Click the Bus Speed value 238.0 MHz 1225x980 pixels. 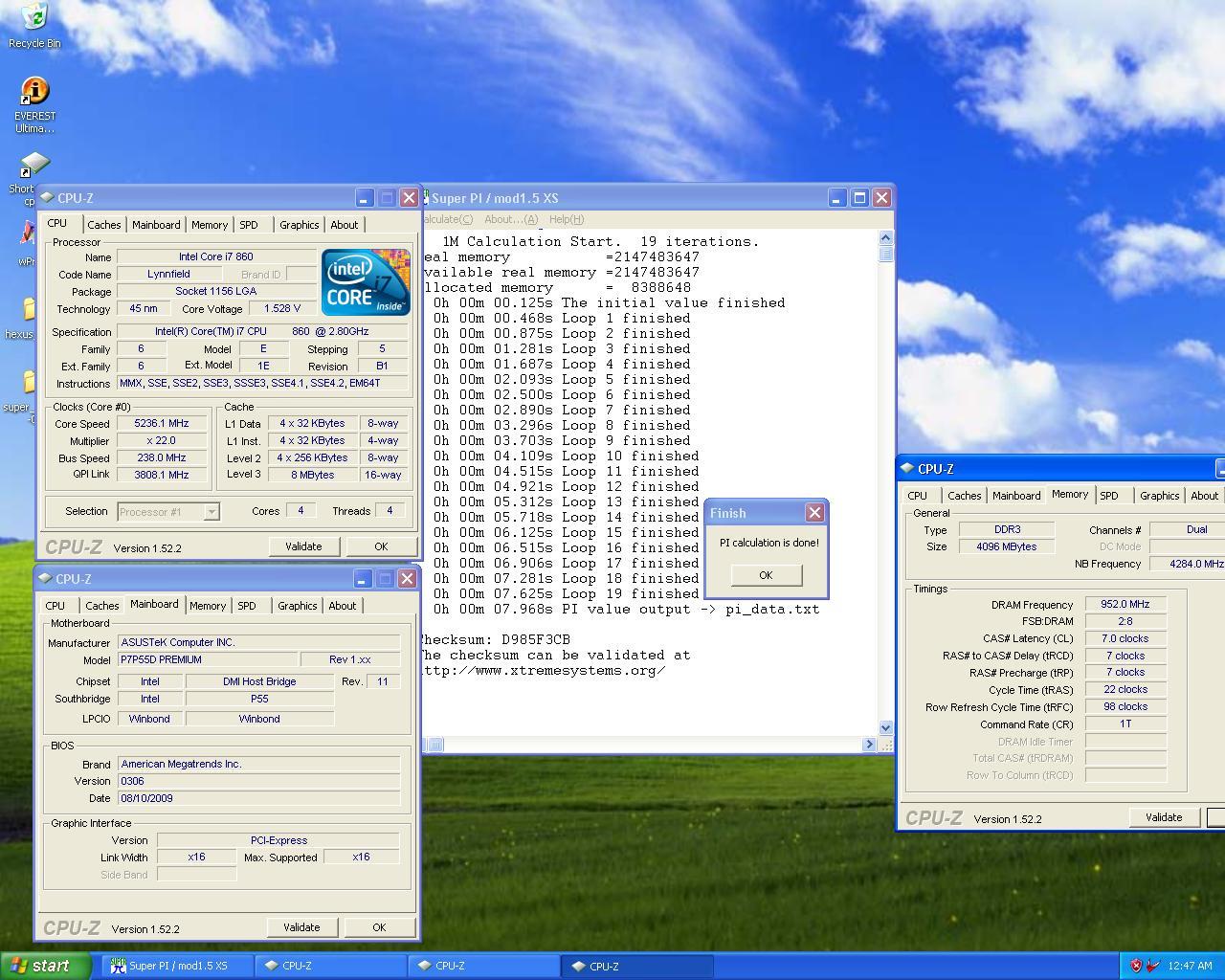point(162,457)
